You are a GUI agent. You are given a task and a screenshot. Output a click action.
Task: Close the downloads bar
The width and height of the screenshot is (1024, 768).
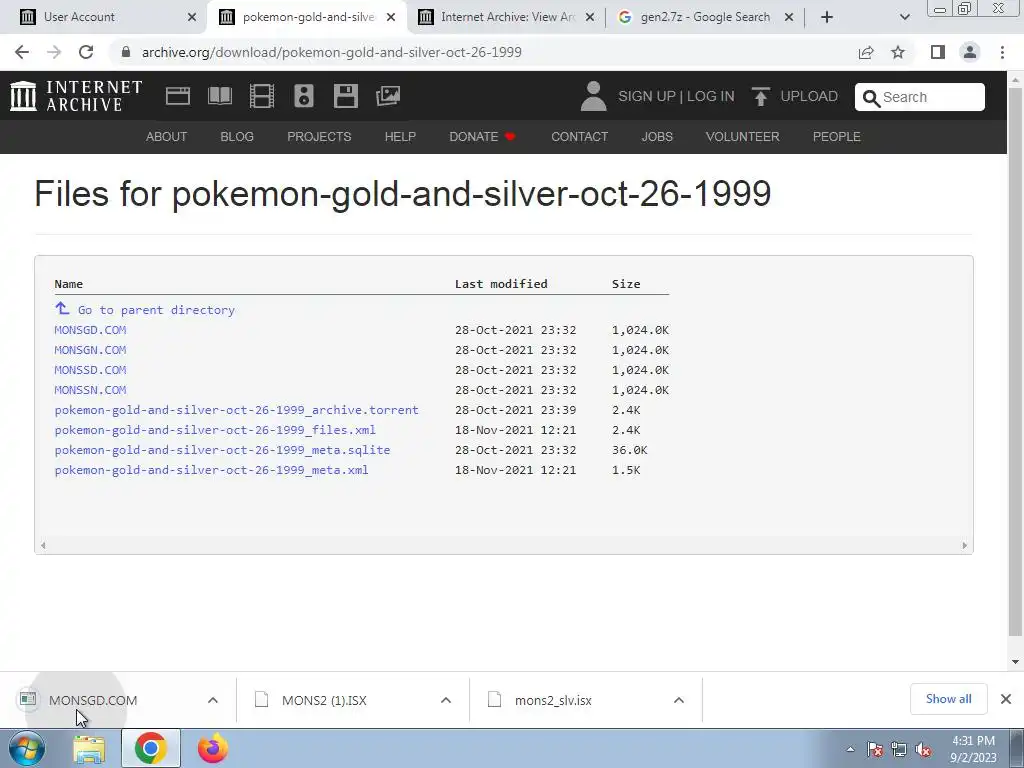click(x=1006, y=699)
